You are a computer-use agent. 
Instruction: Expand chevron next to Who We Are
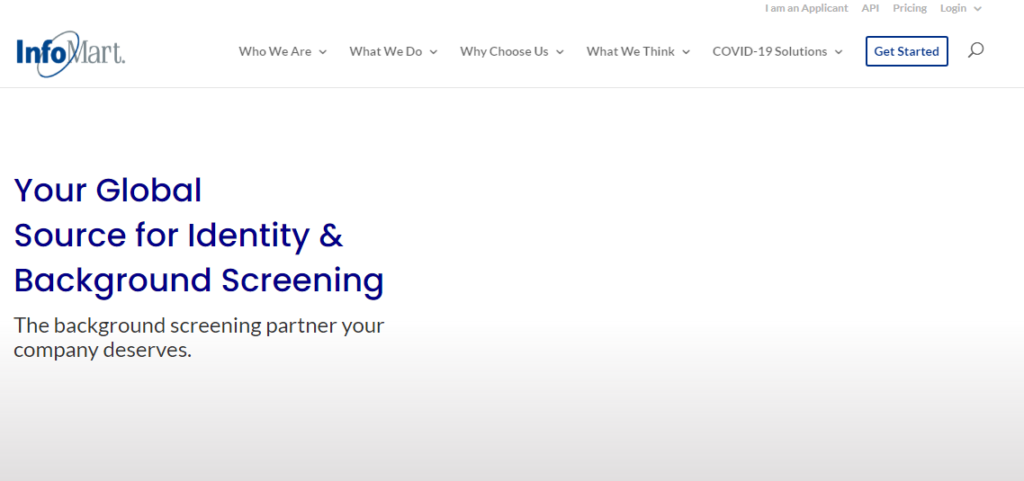[323, 52]
